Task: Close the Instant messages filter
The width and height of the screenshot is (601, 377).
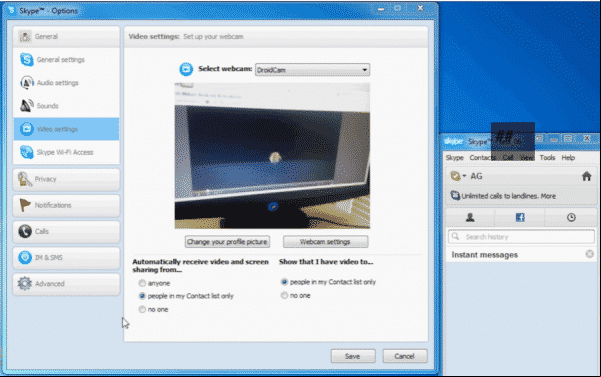Action: (x=590, y=254)
